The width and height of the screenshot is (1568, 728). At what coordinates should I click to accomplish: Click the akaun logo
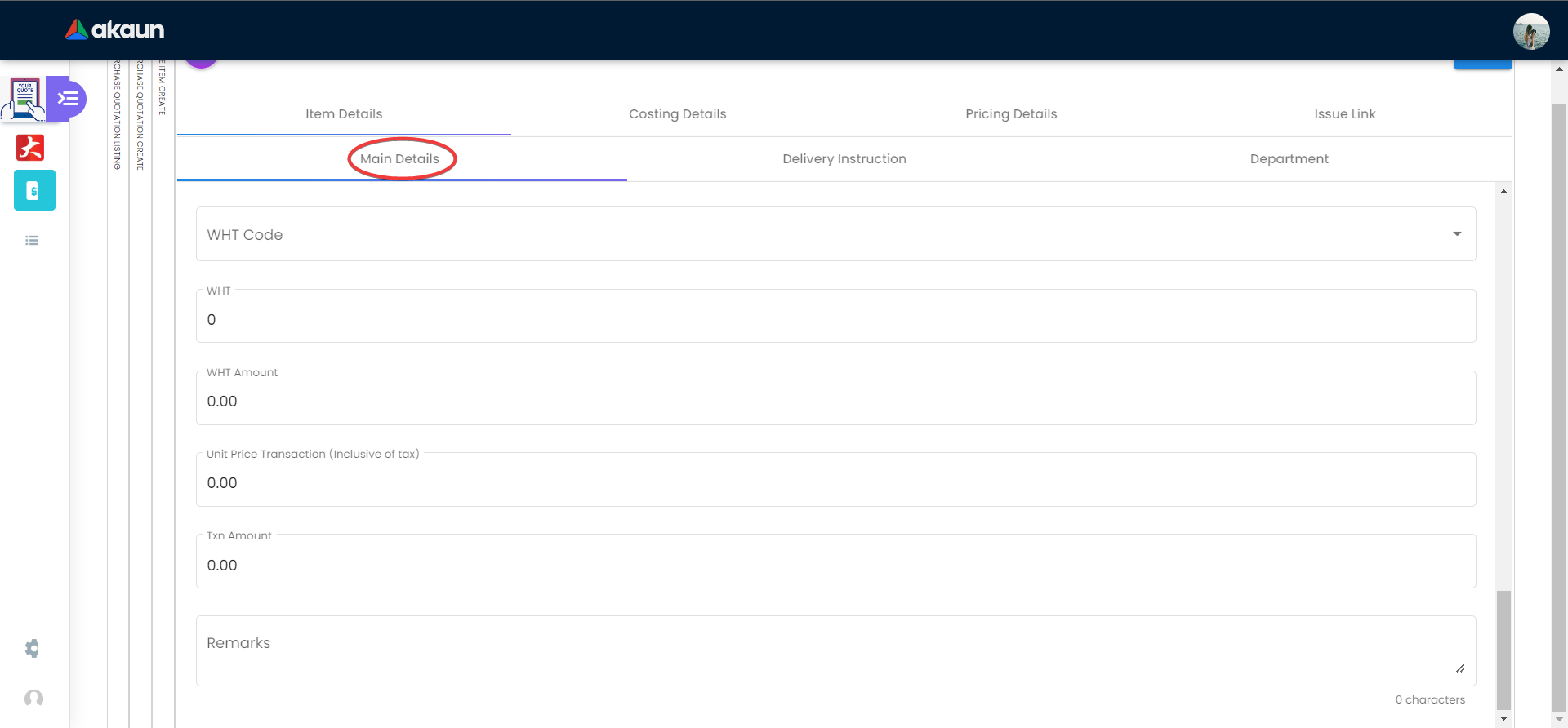pyautogui.click(x=115, y=30)
